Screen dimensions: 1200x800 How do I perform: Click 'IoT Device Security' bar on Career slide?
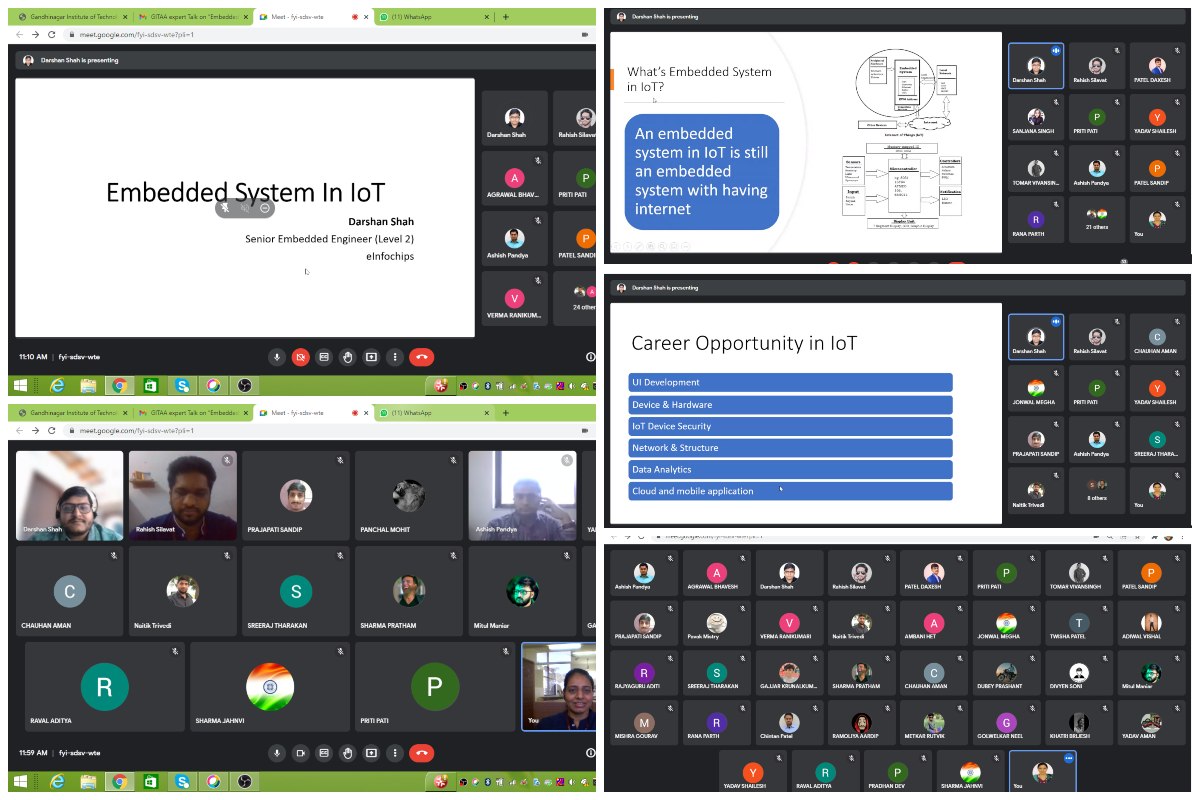click(x=790, y=426)
